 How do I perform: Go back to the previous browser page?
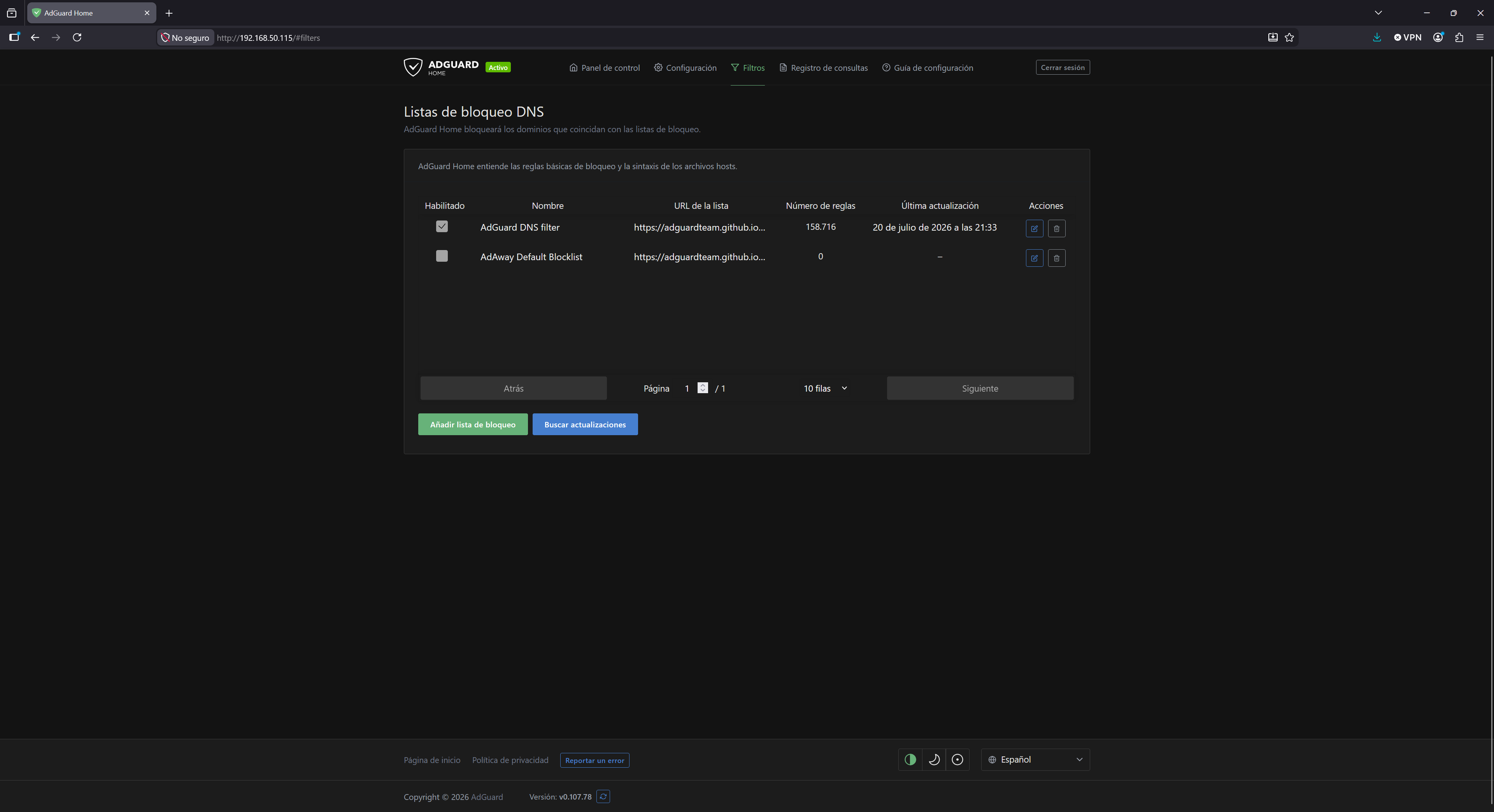[x=35, y=38]
